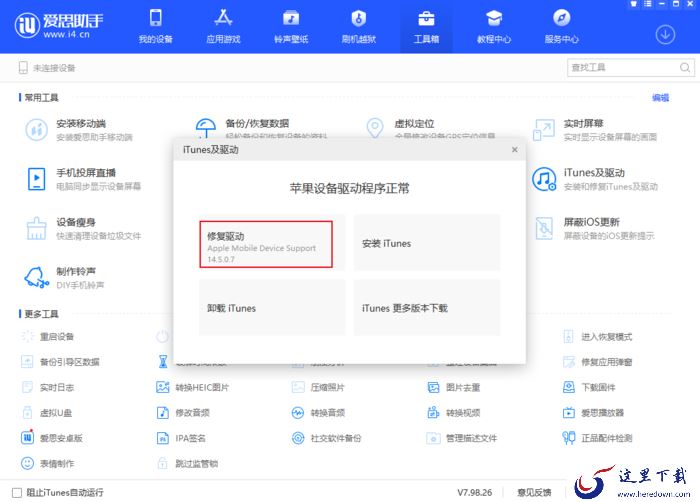Close the iTunes及驱动 dialog
Viewport: 700px width, 502px height.
click(x=514, y=150)
